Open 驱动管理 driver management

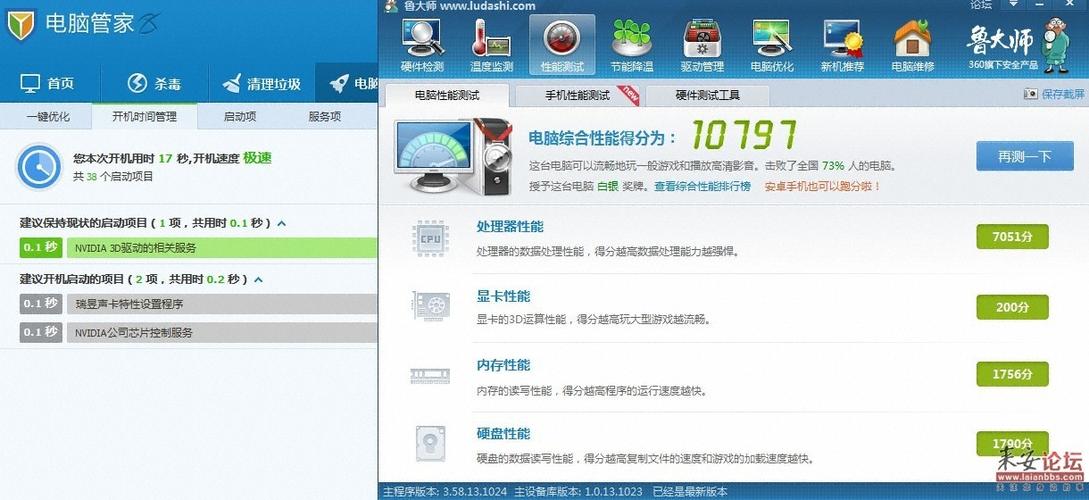702,45
